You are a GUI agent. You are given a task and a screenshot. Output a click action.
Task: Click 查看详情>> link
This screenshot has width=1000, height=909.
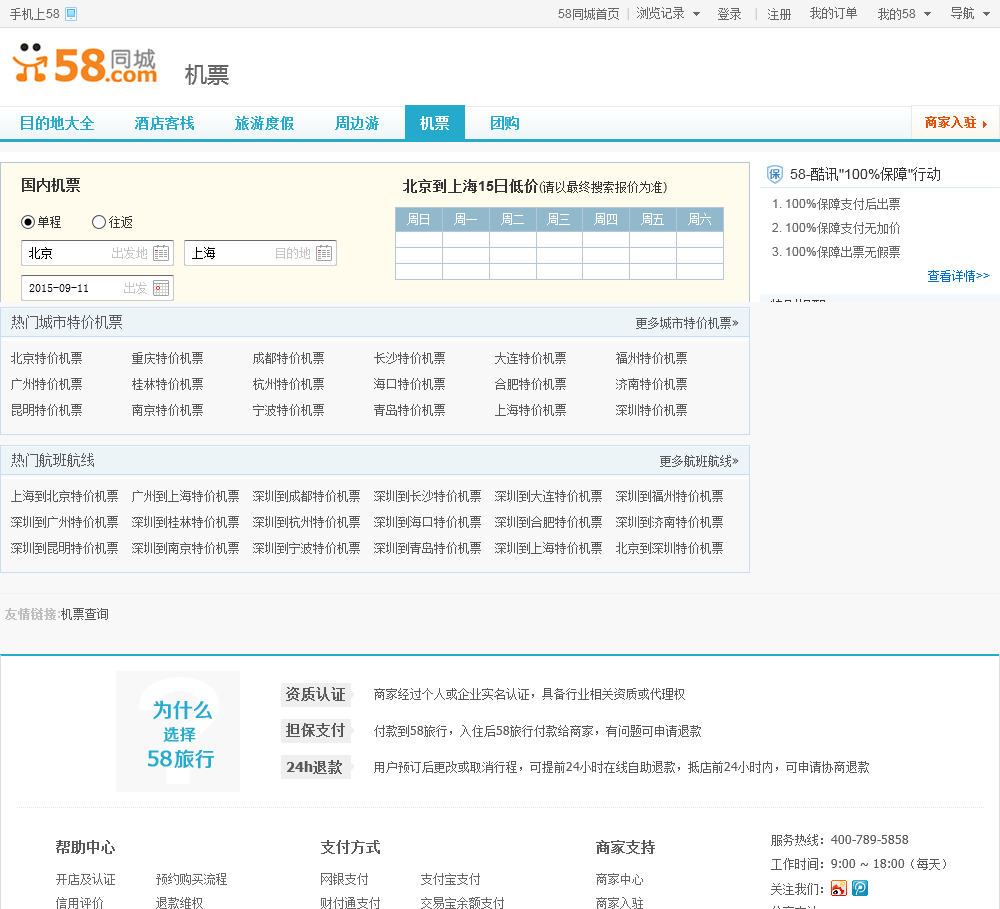[x=958, y=276]
